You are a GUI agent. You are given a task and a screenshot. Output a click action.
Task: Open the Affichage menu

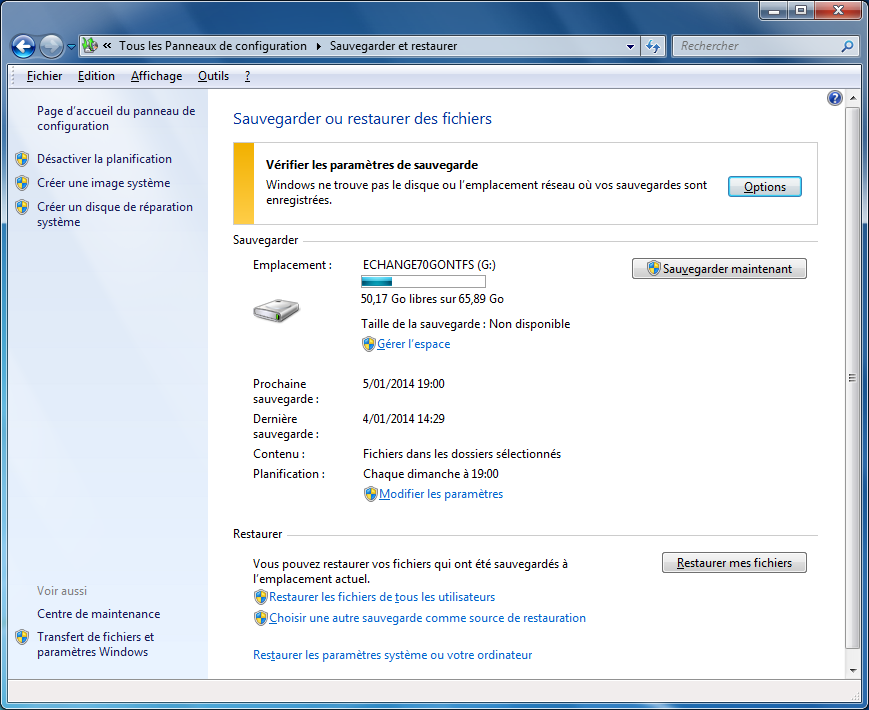click(x=156, y=76)
